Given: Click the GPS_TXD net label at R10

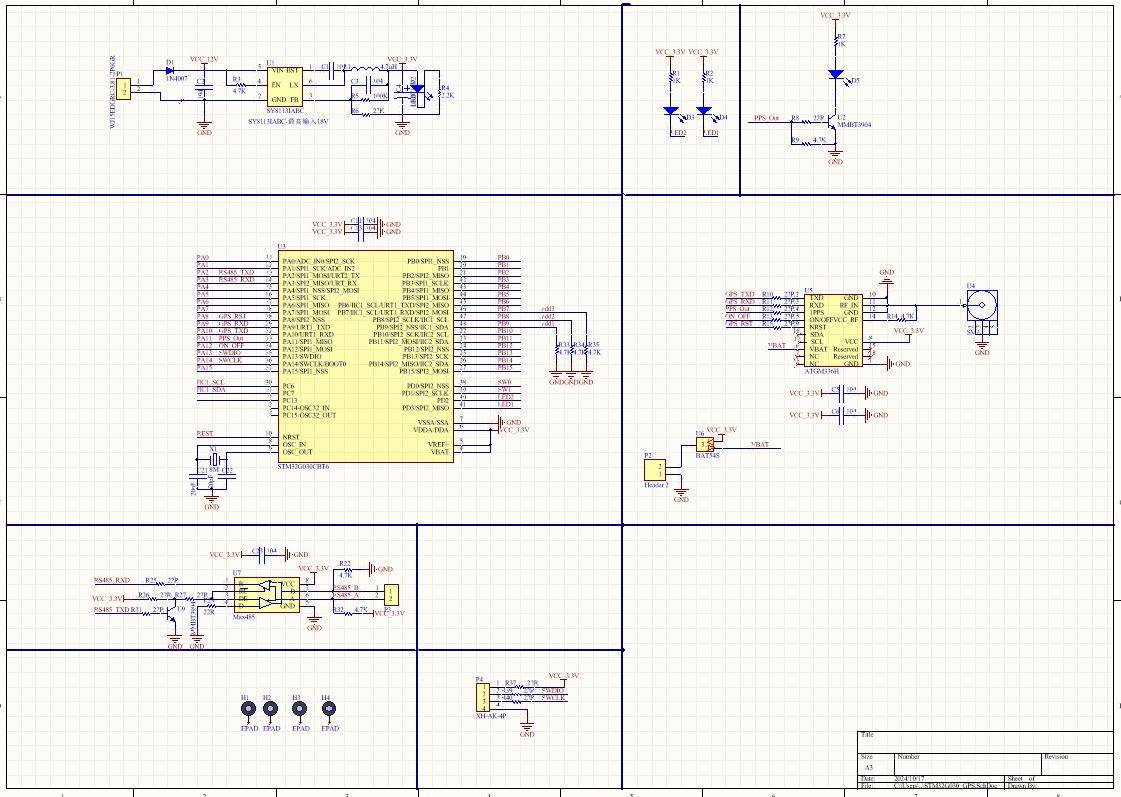Looking at the screenshot, I should (739, 294).
